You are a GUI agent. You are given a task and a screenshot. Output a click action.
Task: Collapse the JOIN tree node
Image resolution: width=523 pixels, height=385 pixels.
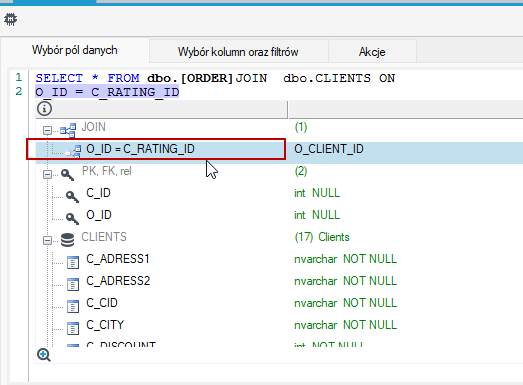point(47,130)
